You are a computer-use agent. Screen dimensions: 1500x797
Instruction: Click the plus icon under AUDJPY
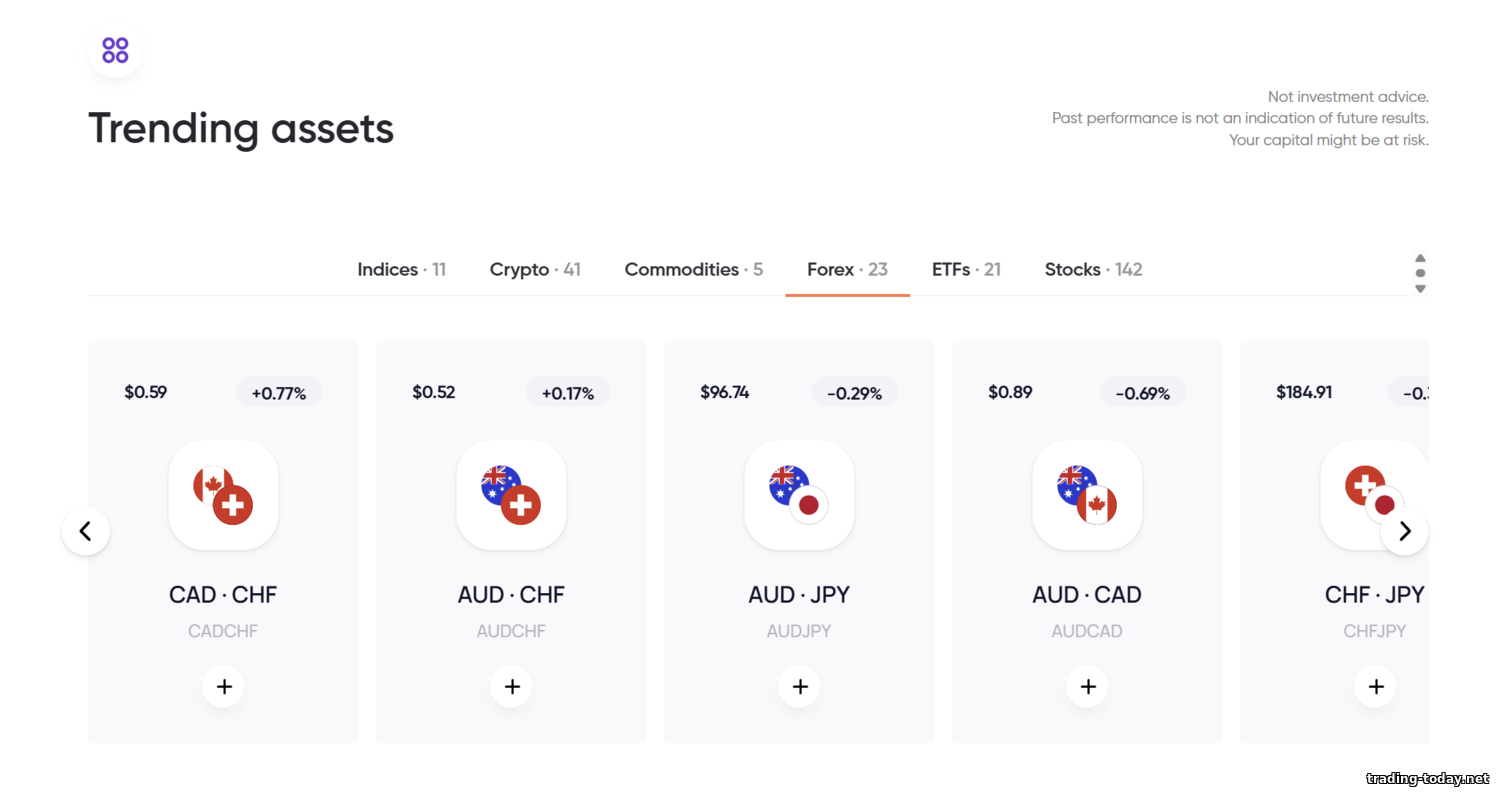point(799,687)
